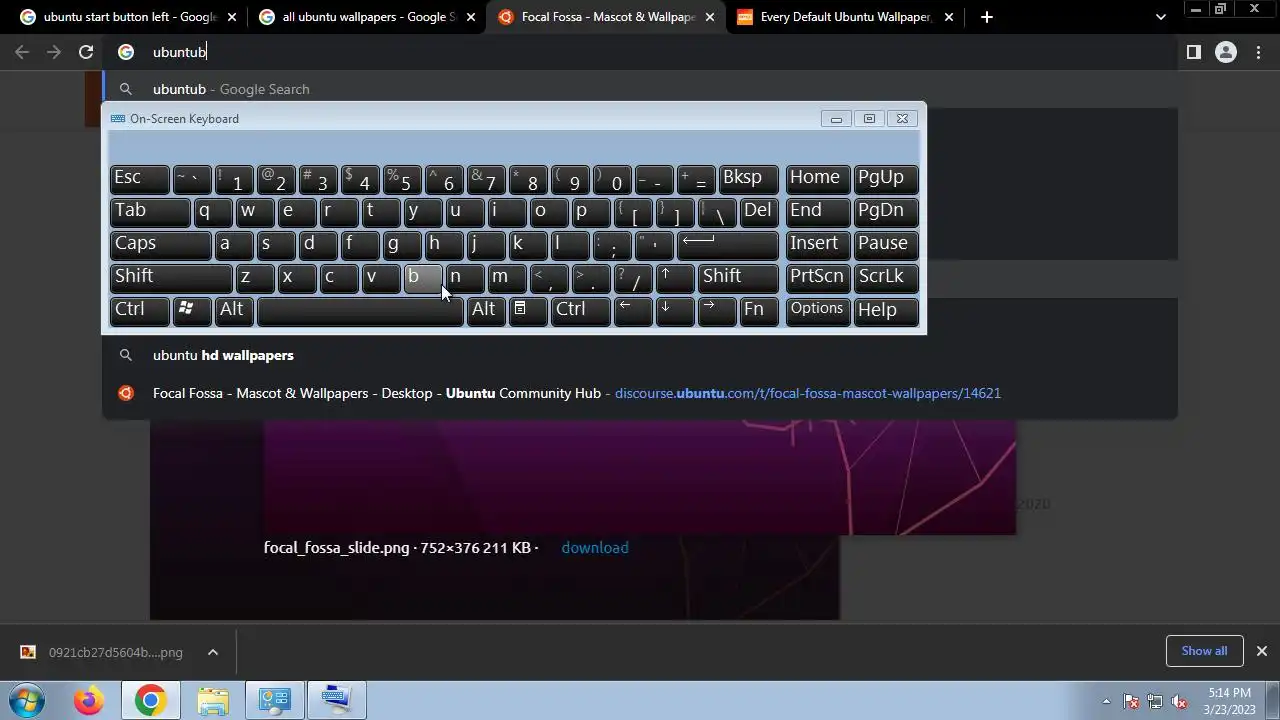Select the Focal Fossa Mascot tab
Screen dimensions: 1280x720
[x=608, y=17]
